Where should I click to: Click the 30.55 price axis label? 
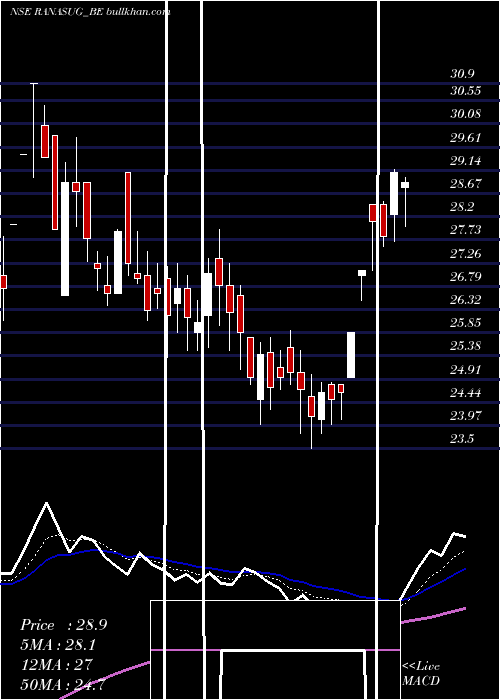pos(466,91)
